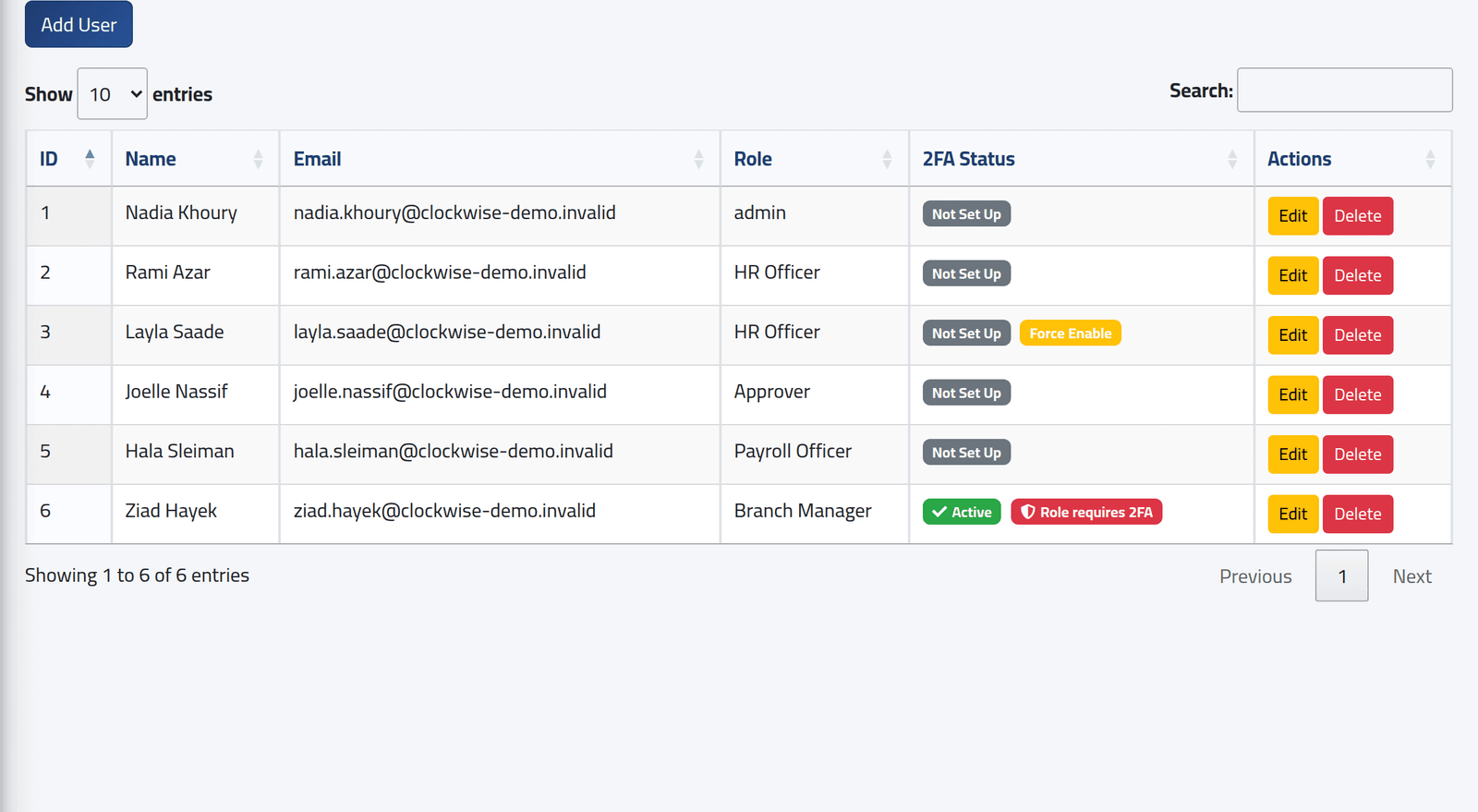
Task: Click Joelle Nassif's Not Set Up badge
Action: click(x=966, y=394)
